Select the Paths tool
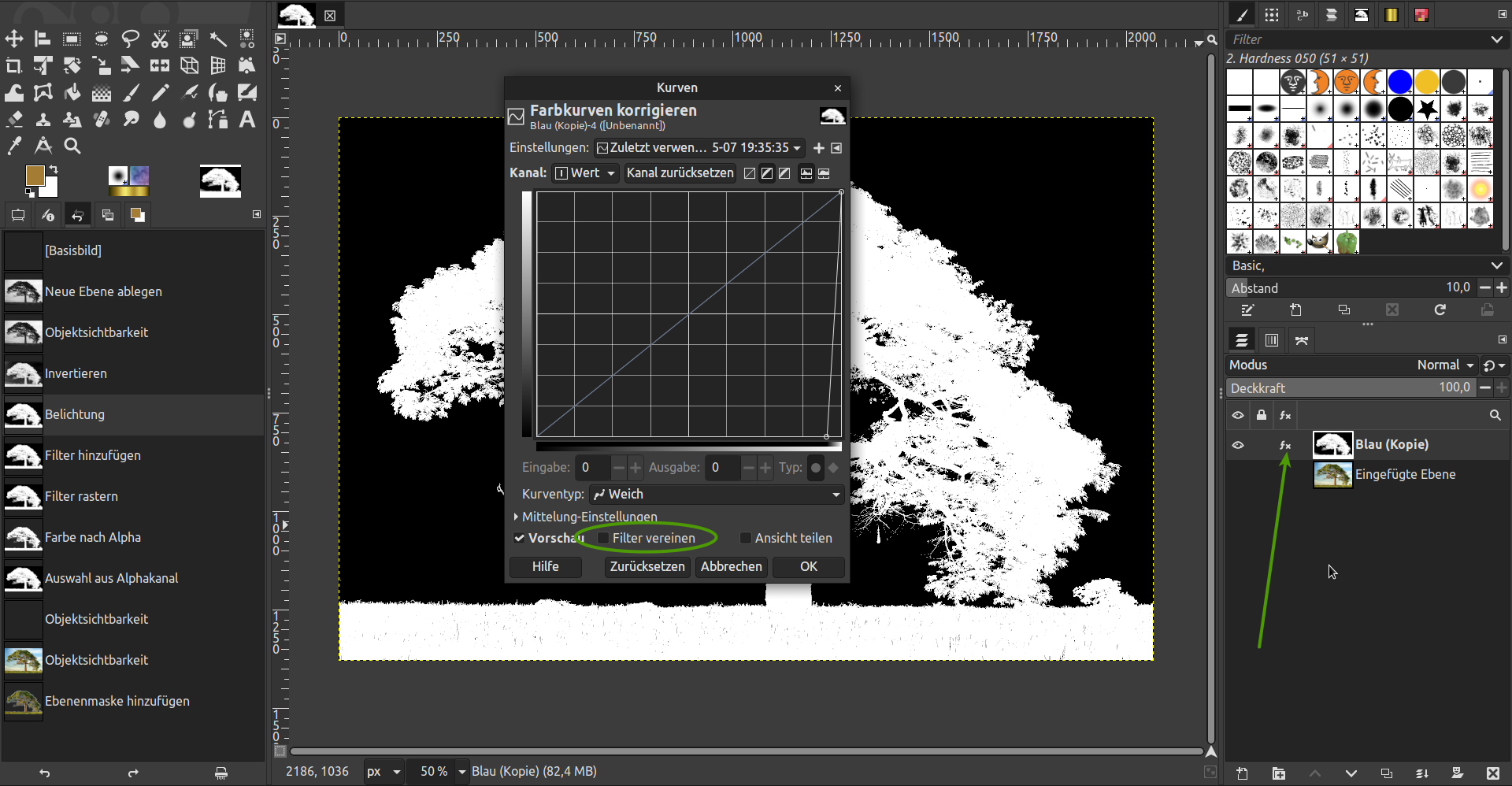1512x786 pixels. pyautogui.click(x=218, y=120)
